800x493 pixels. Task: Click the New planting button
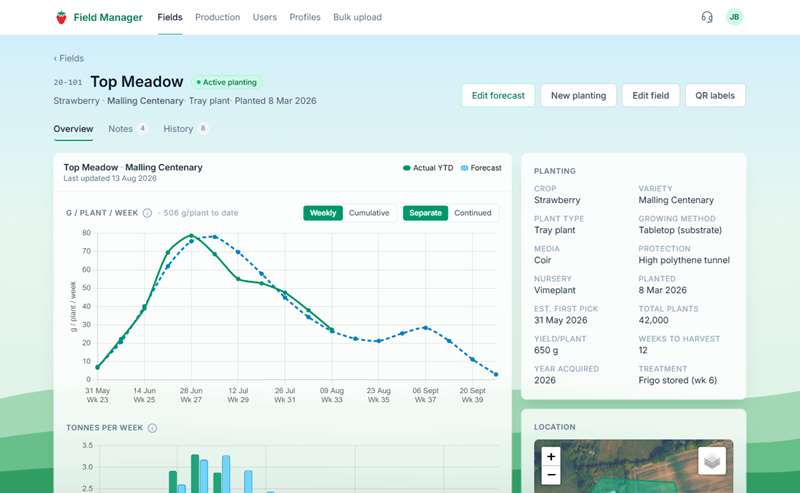pyautogui.click(x=579, y=95)
